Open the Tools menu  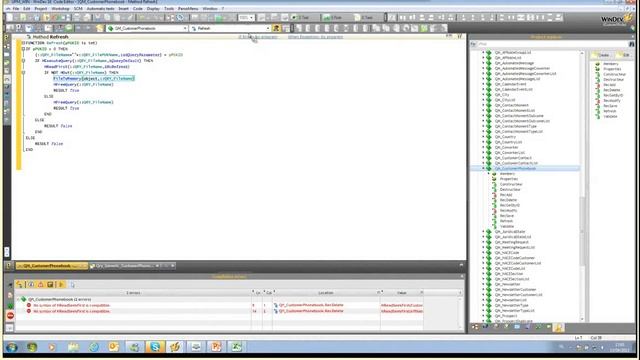click(x=169, y=8)
